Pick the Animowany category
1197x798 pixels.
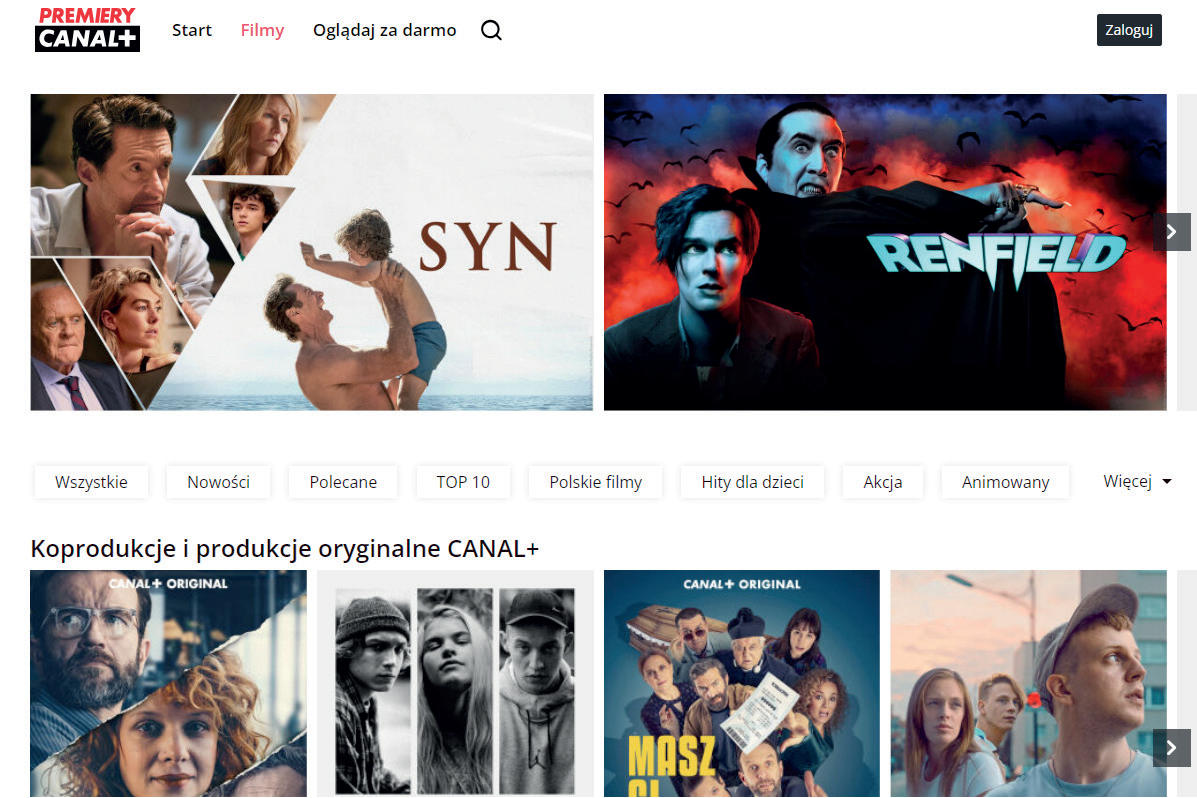point(1005,482)
